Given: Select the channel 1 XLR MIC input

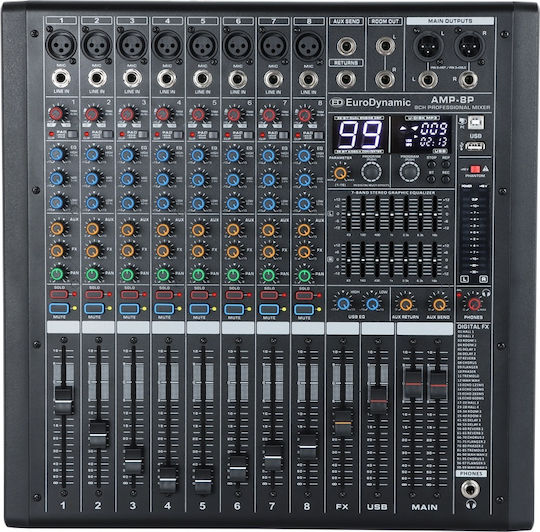Looking at the screenshot, I should point(61,45).
